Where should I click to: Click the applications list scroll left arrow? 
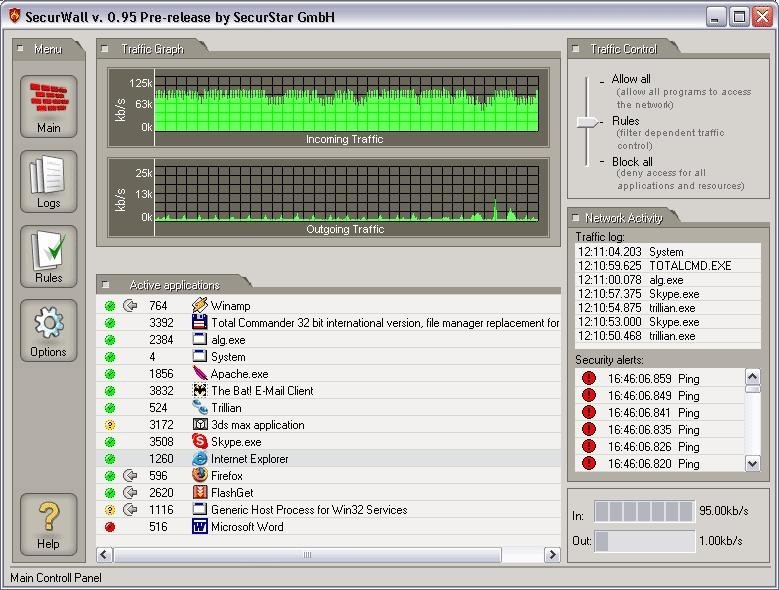point(104,554)
